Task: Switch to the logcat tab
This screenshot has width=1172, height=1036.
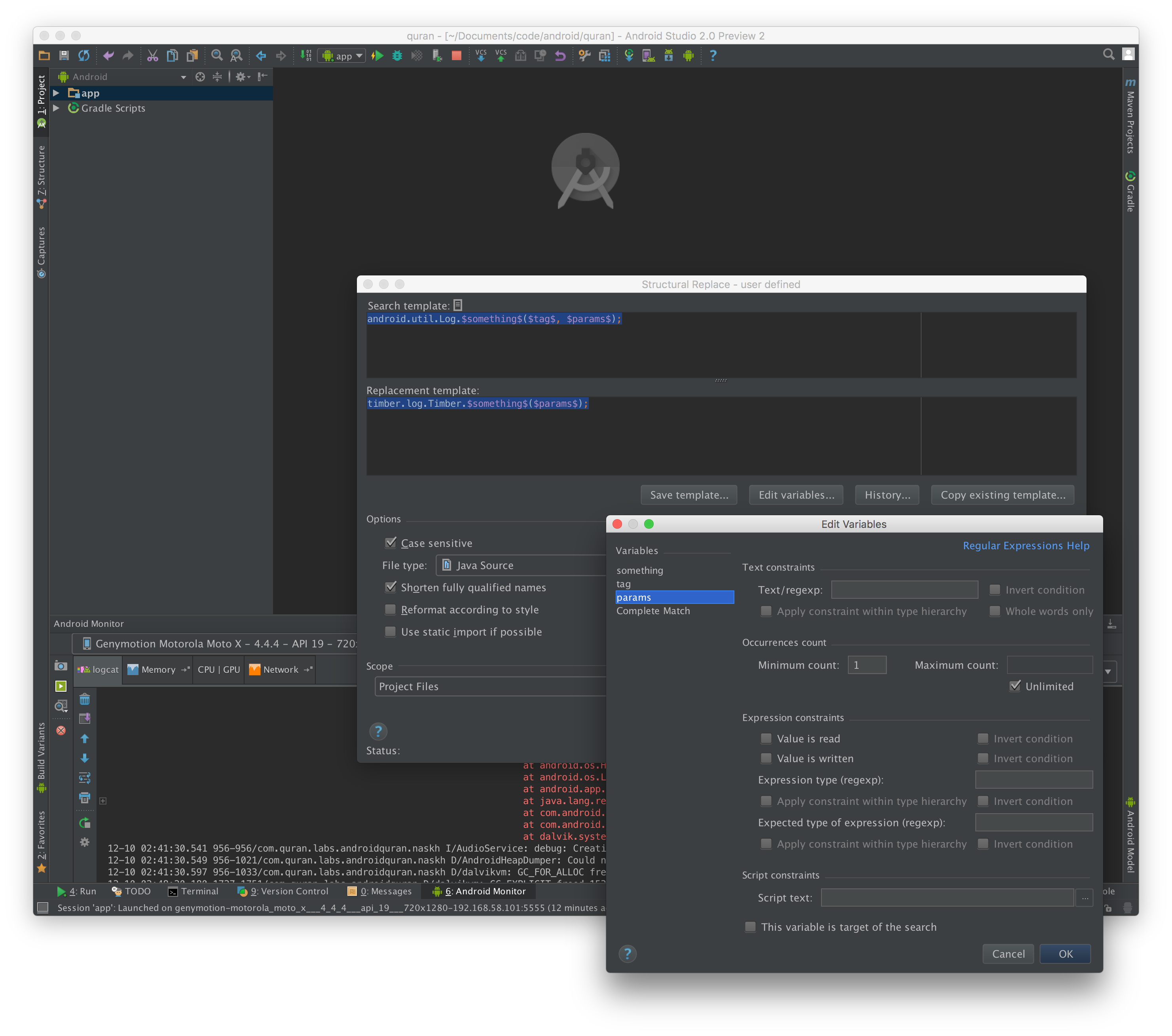Action: click(98, 669)
